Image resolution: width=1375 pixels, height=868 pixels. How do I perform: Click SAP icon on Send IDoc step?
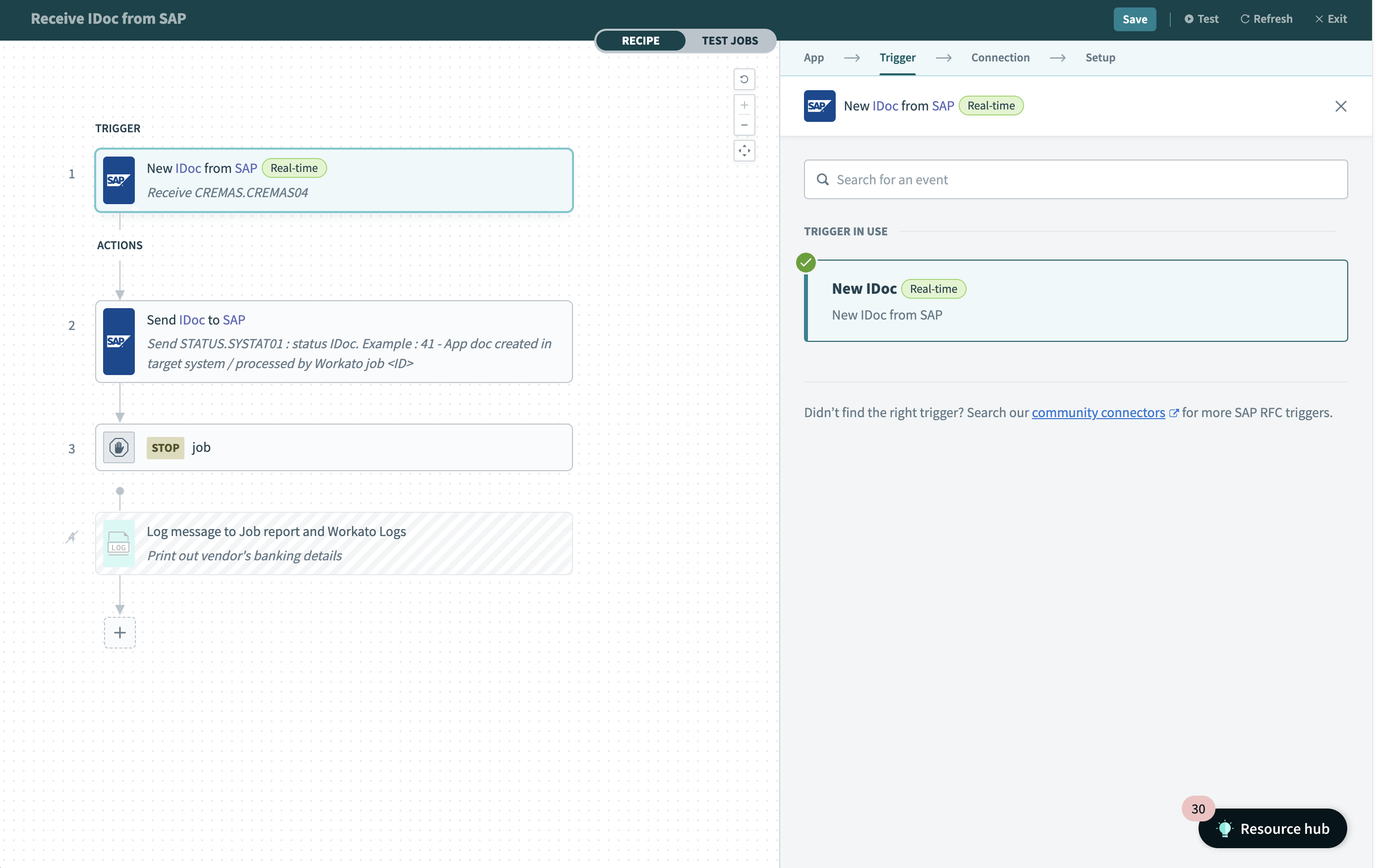[119, 341]
